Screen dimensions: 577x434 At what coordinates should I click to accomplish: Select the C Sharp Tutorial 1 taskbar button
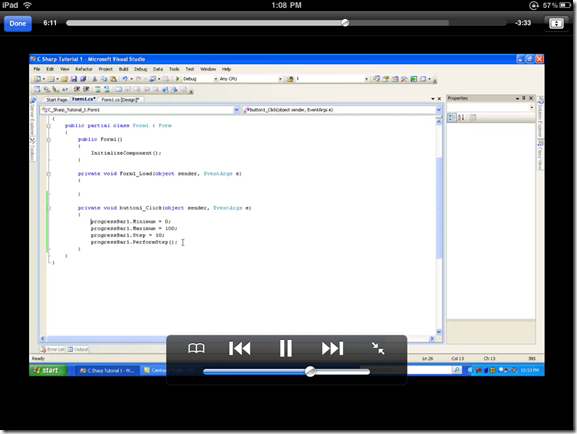click(x=108, y=370)
